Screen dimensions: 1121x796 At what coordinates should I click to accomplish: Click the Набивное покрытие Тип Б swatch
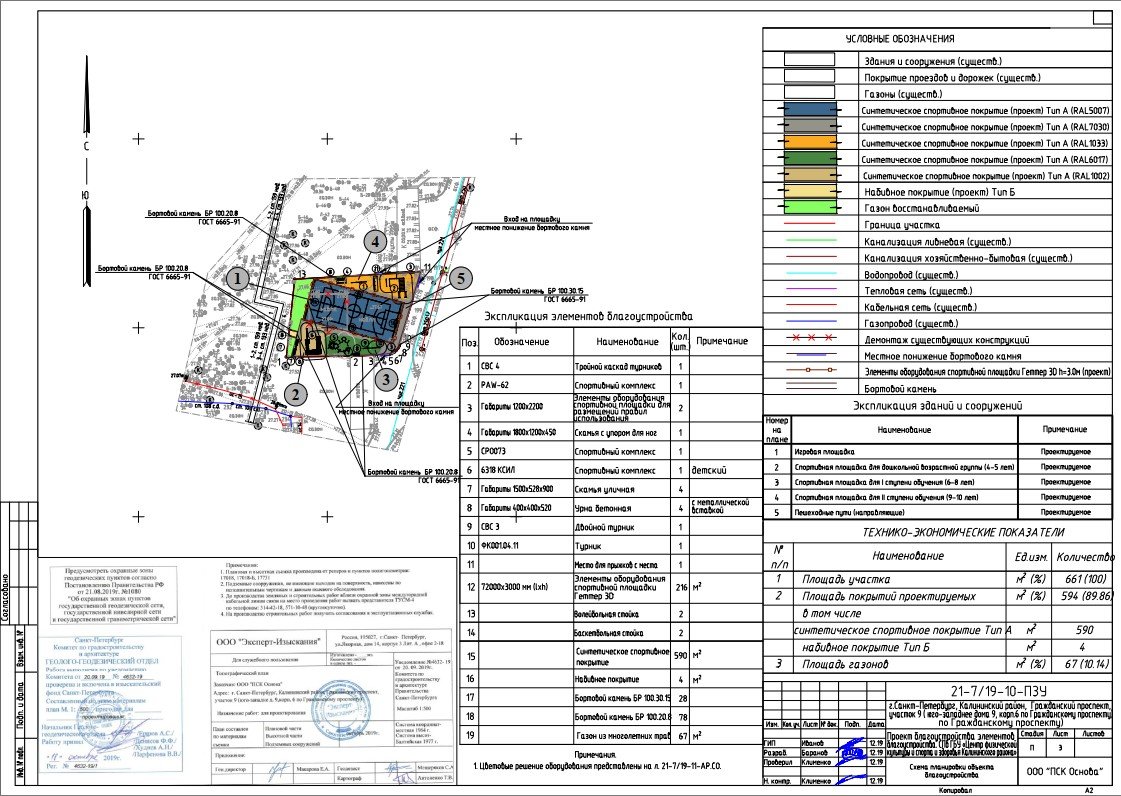point(809,192)
